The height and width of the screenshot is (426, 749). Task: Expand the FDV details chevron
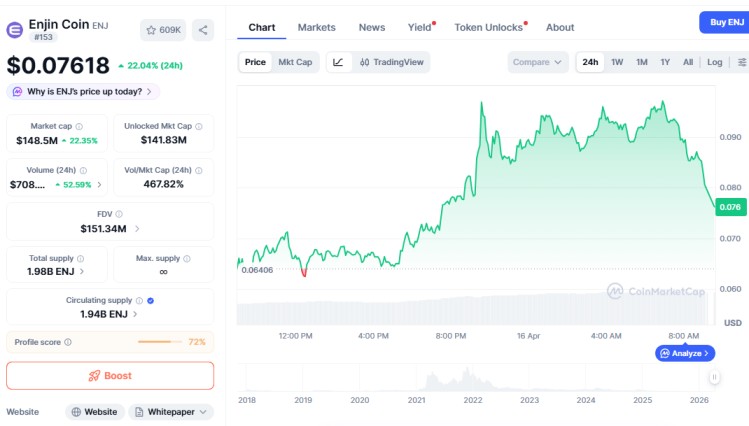point(137,229)
